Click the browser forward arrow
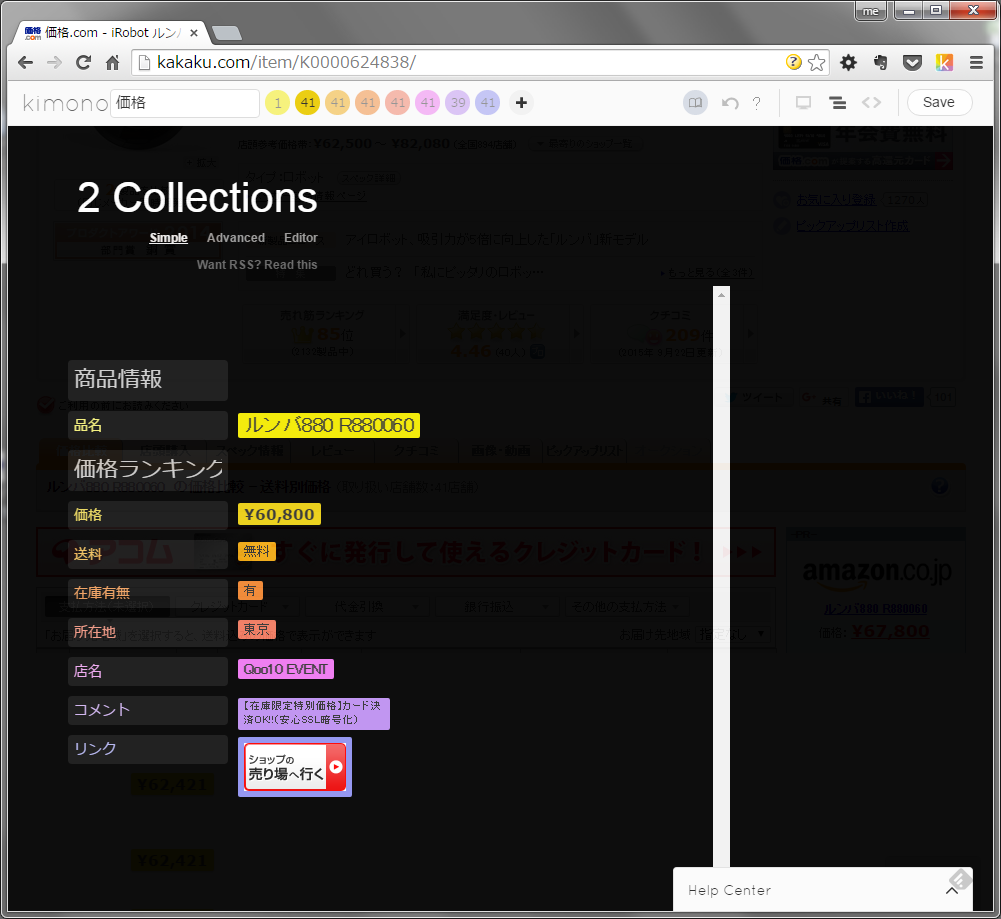Viewport: 1001px width, 919px height. tap(55, 63)
